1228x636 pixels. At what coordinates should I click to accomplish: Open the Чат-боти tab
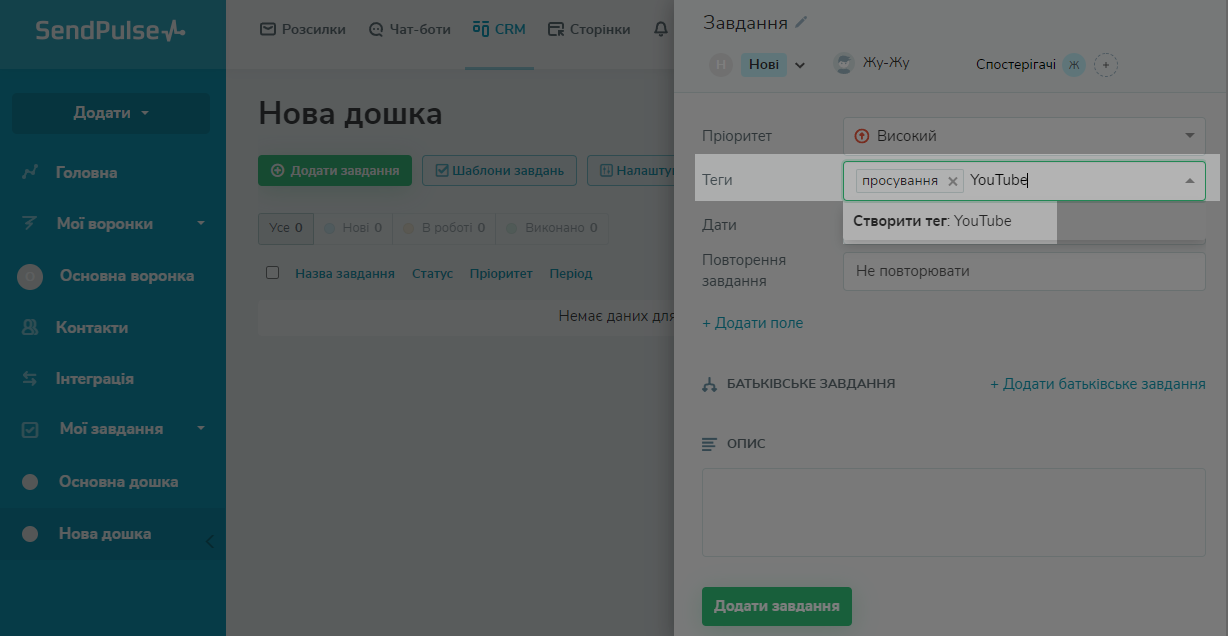coord(409,30)
